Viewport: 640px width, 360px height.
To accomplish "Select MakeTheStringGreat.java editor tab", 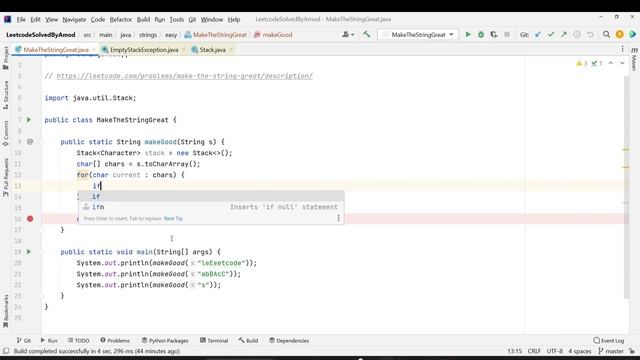I will click(x=56, y=49).
